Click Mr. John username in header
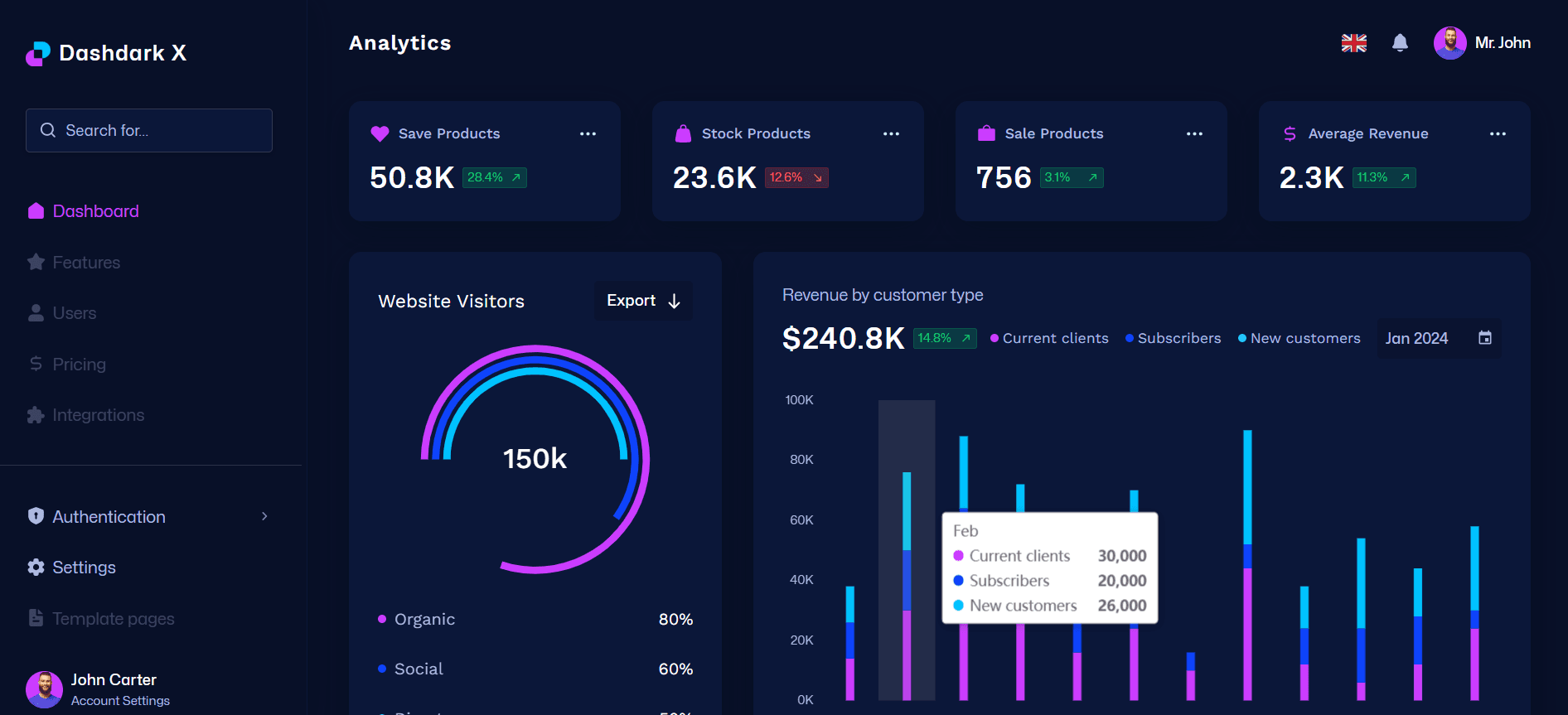The height and width of the screenshot is (715, 1568). point(1503,42)
